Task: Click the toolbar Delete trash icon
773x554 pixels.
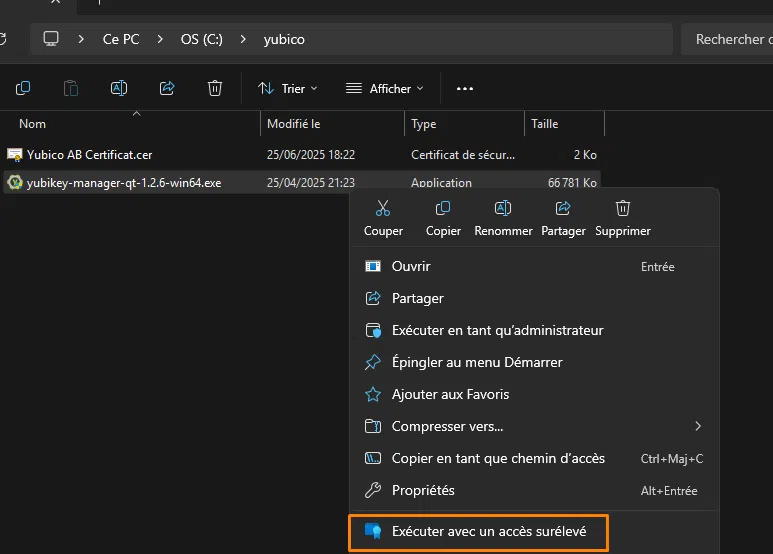Action: 215,88
